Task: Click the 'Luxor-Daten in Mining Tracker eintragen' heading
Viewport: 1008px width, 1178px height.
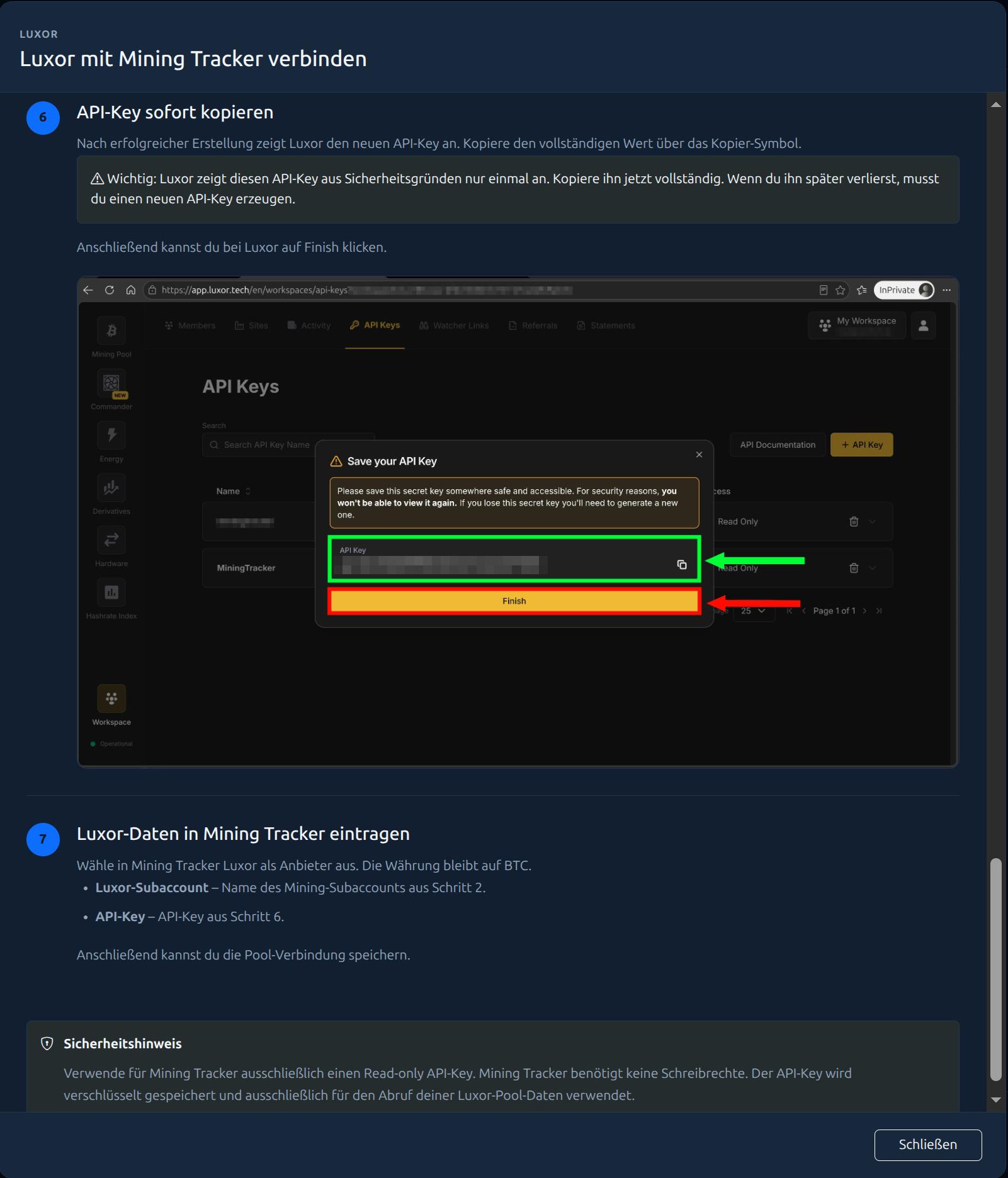Action: pos(243,834)
